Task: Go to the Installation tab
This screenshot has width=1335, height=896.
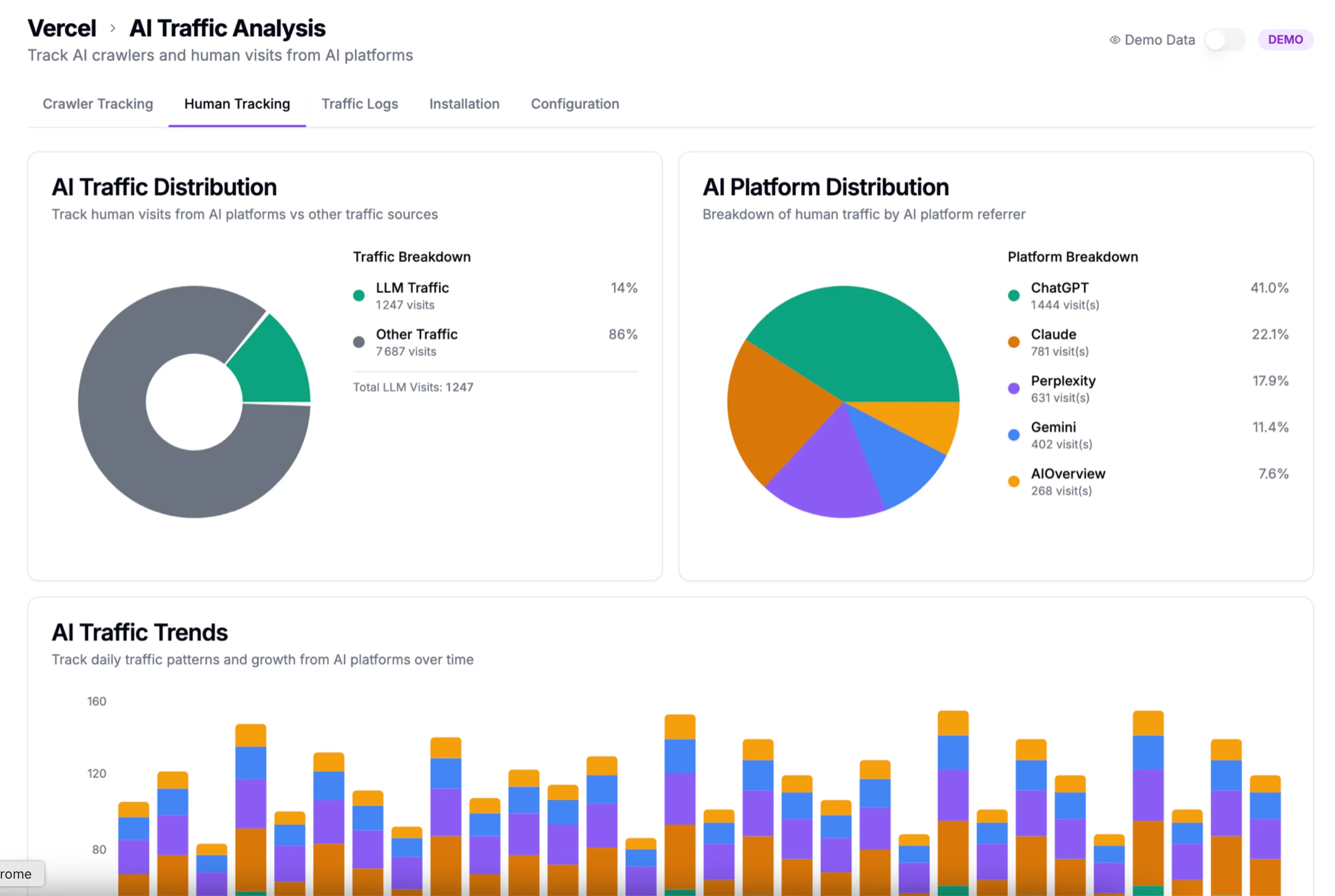Action: pos(464,104)
